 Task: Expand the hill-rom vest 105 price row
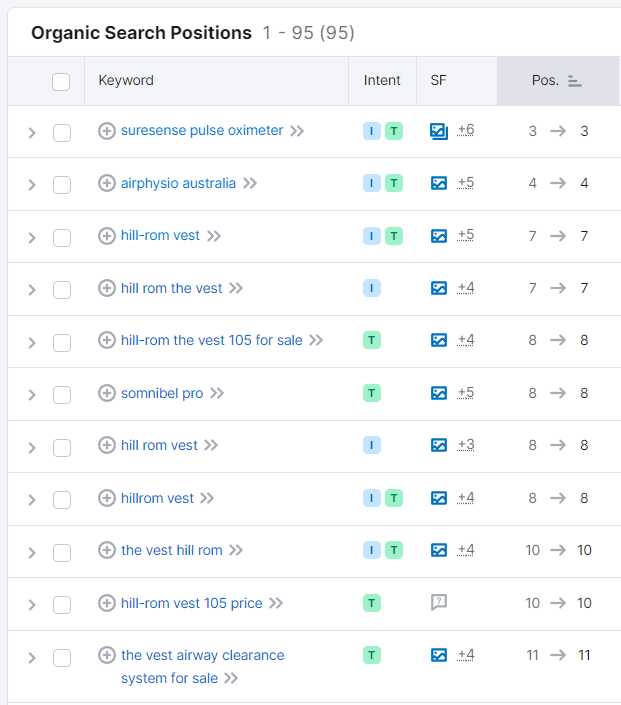click(x=32, y=605)
